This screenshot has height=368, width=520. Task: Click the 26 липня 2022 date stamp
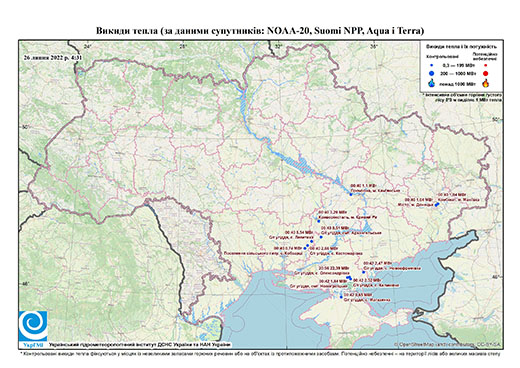(x=53, y=57)
